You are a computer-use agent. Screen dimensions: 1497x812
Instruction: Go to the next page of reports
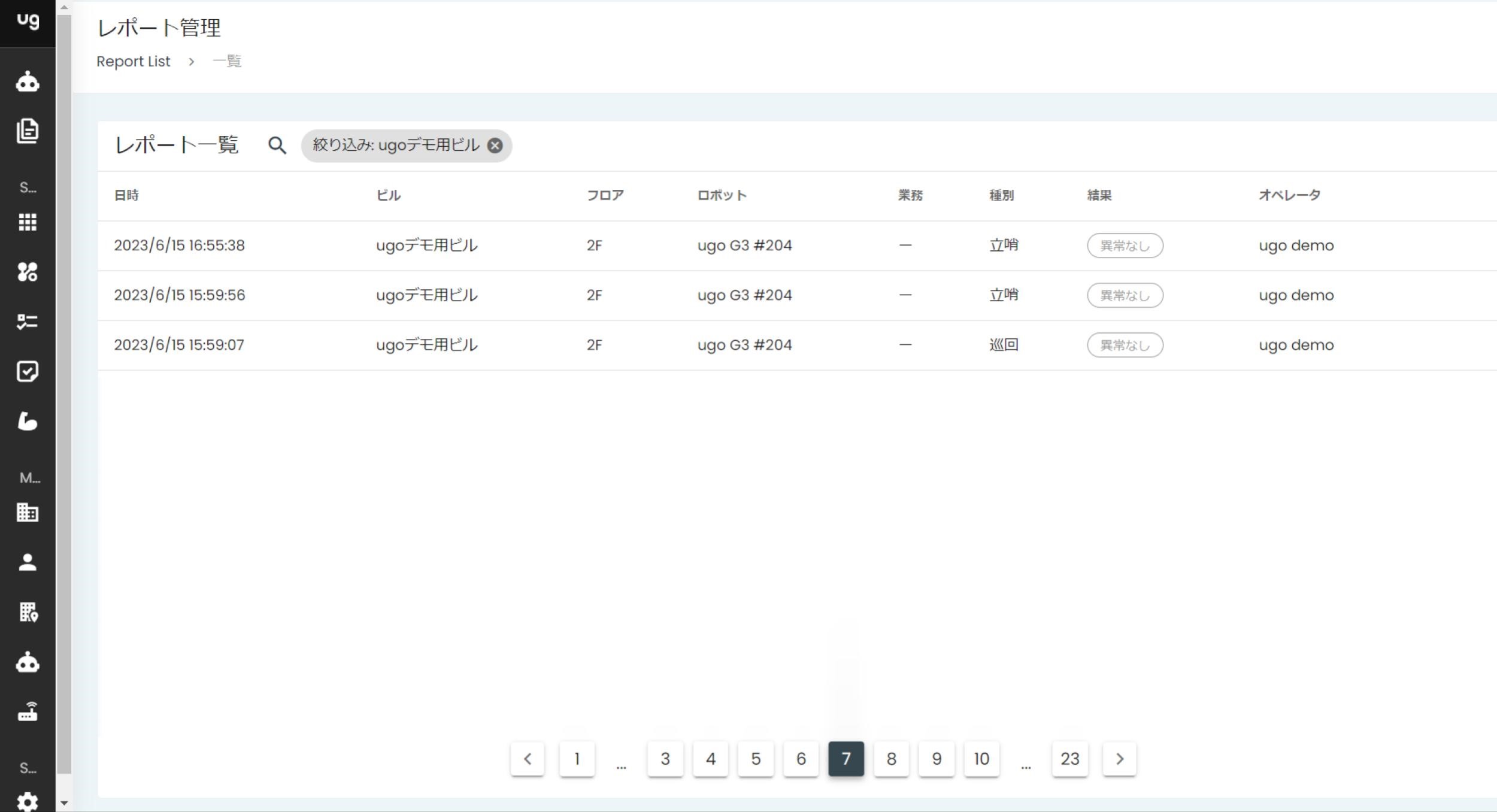1120,758
